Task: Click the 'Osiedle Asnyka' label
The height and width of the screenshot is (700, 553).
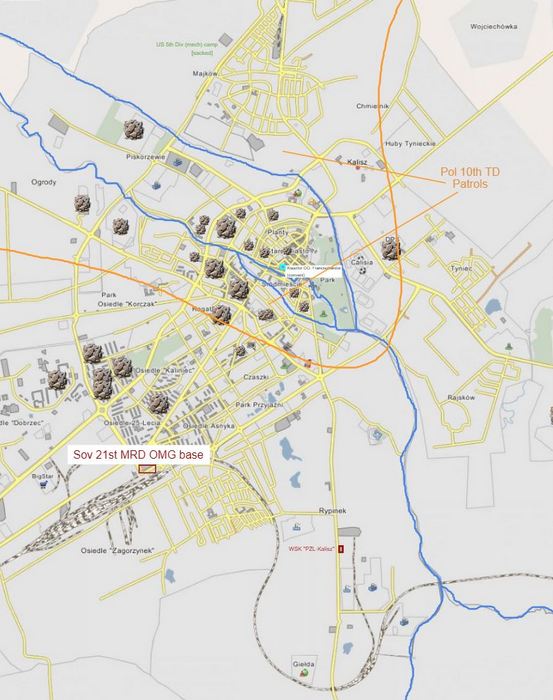Action: [208, 426]
